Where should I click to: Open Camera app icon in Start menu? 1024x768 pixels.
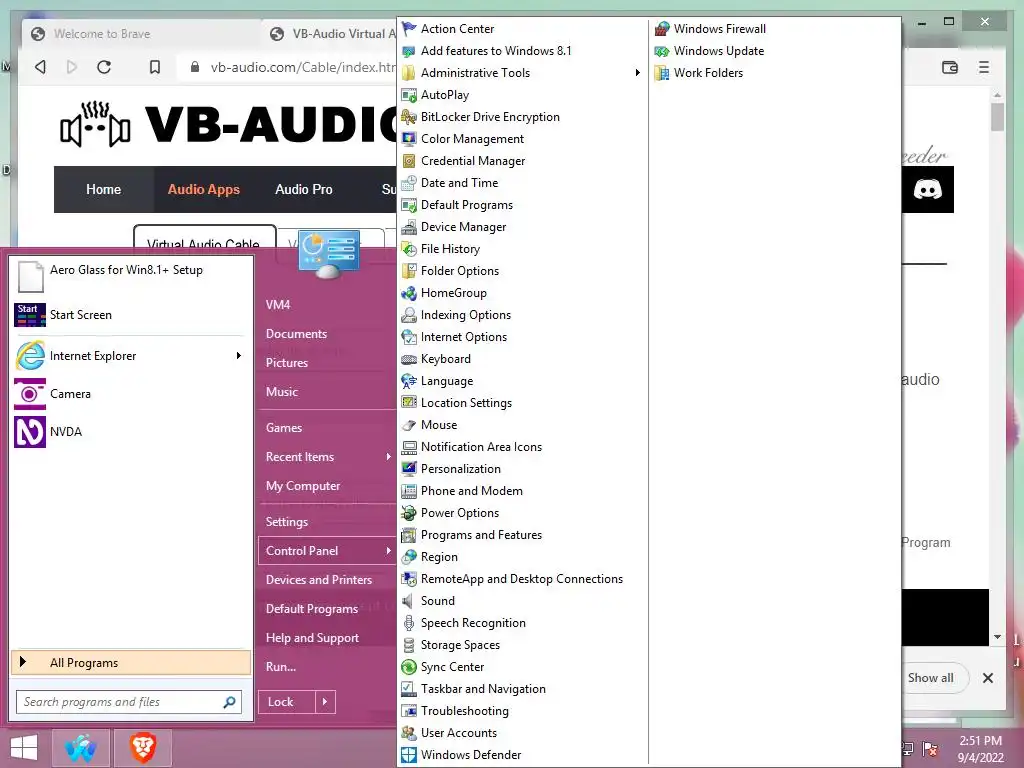(30, 394)
